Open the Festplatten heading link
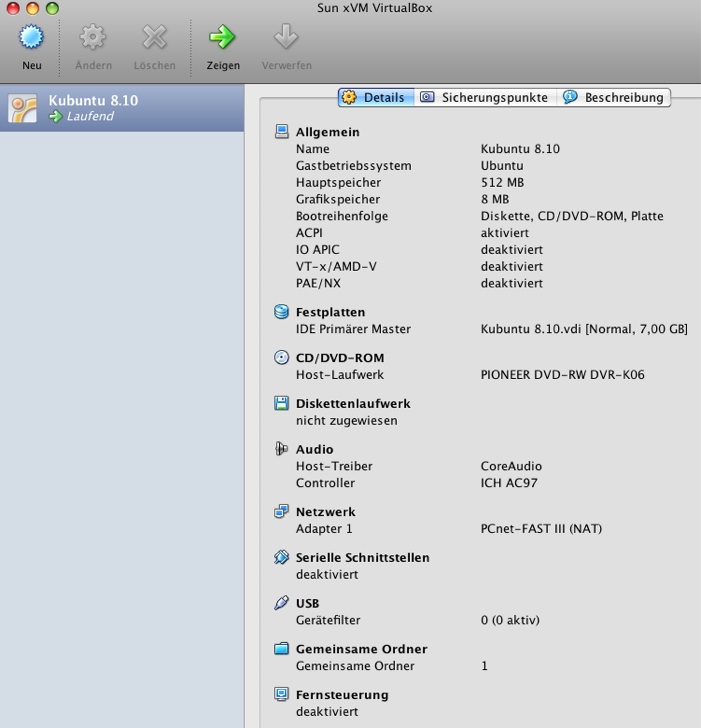The height and width of the screenshot is (728, 701). pyautogui.click(x=330, y=312)
